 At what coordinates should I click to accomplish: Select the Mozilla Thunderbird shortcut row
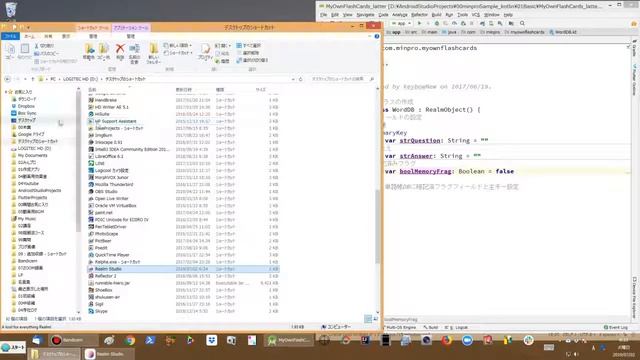(x=183, y=184)
